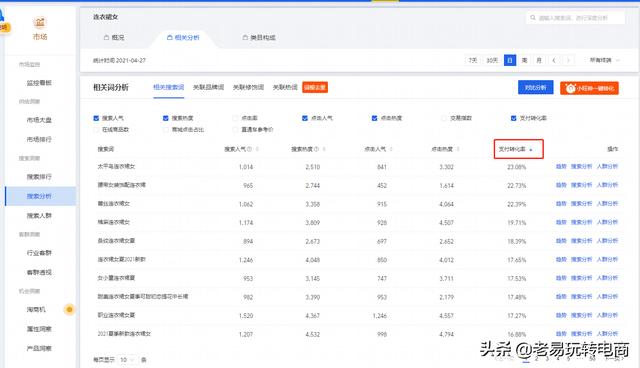Open the 市场 icon in sidebar

40,22
